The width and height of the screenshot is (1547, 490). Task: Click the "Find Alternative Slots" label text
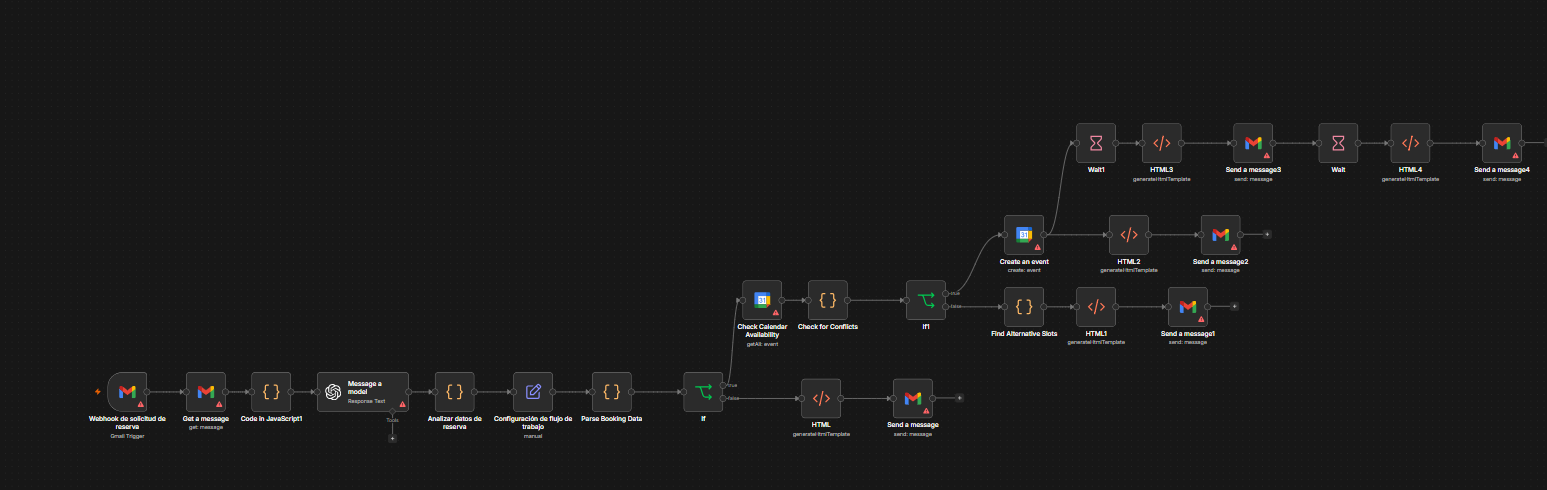(x=1024, y=334)
